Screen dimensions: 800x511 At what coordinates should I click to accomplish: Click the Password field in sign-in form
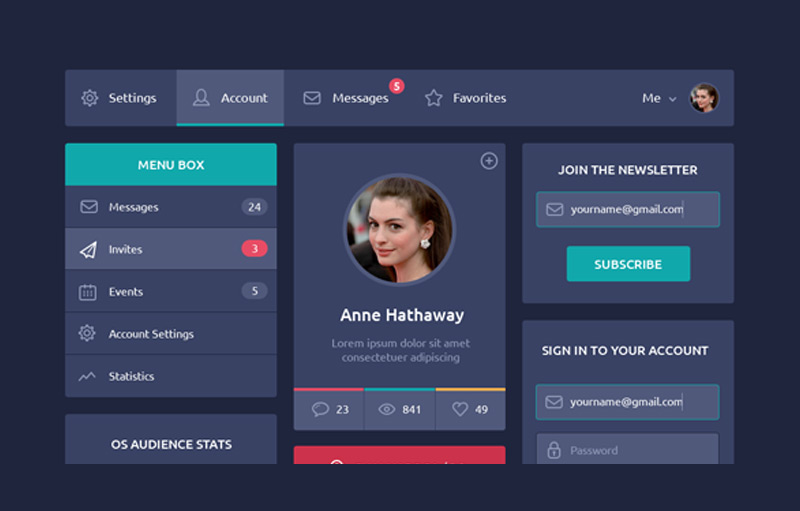click(x=628, y=450)
